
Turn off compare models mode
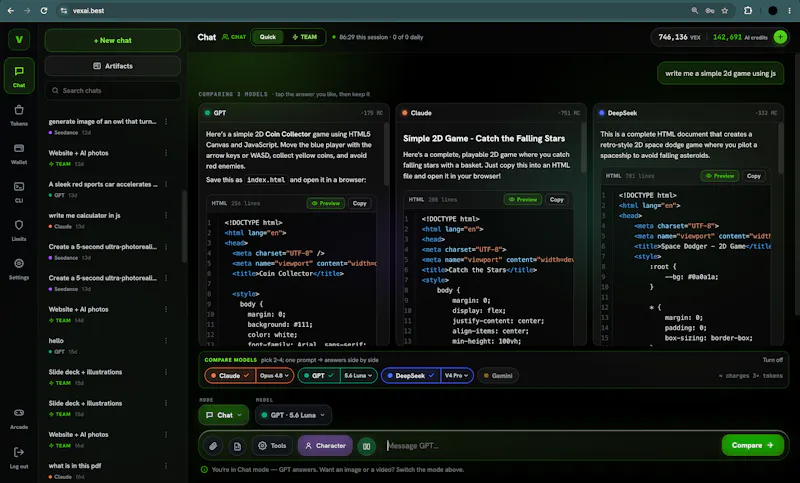(772, 360)
